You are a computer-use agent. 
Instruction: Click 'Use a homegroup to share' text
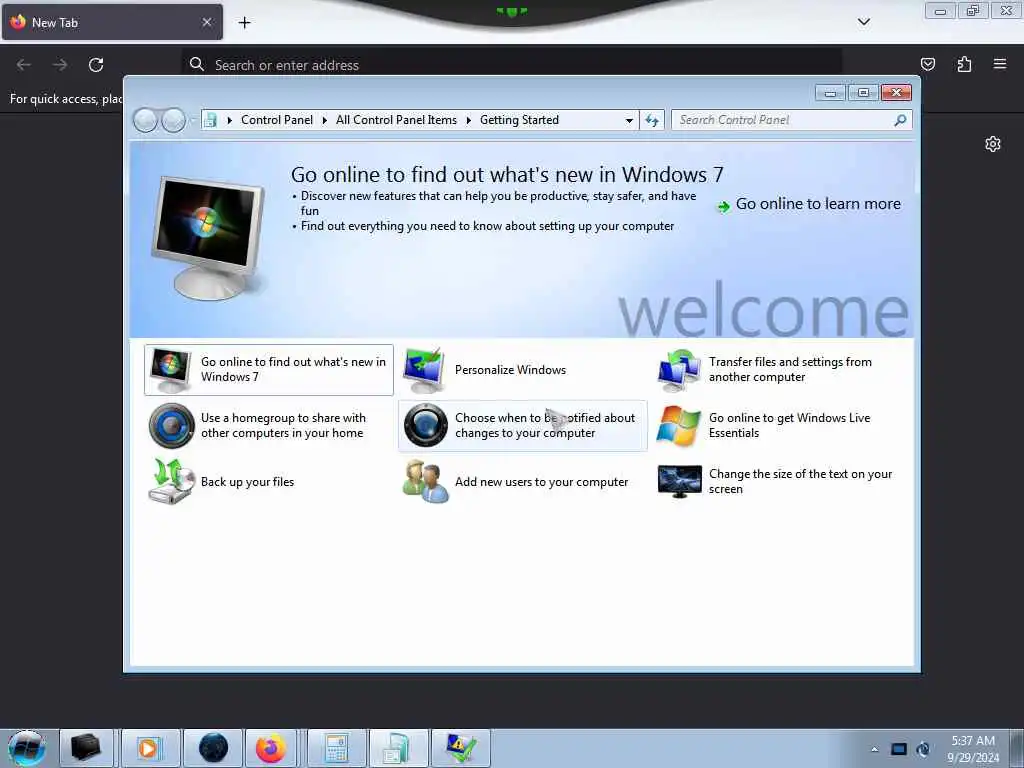pyautogui.click(x=283, y=425)
